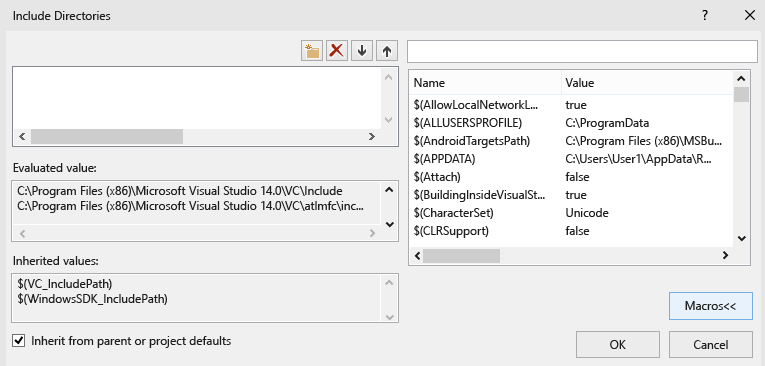Click the macro list scroll down arrow
765x366 pixels.
point(742,238)
